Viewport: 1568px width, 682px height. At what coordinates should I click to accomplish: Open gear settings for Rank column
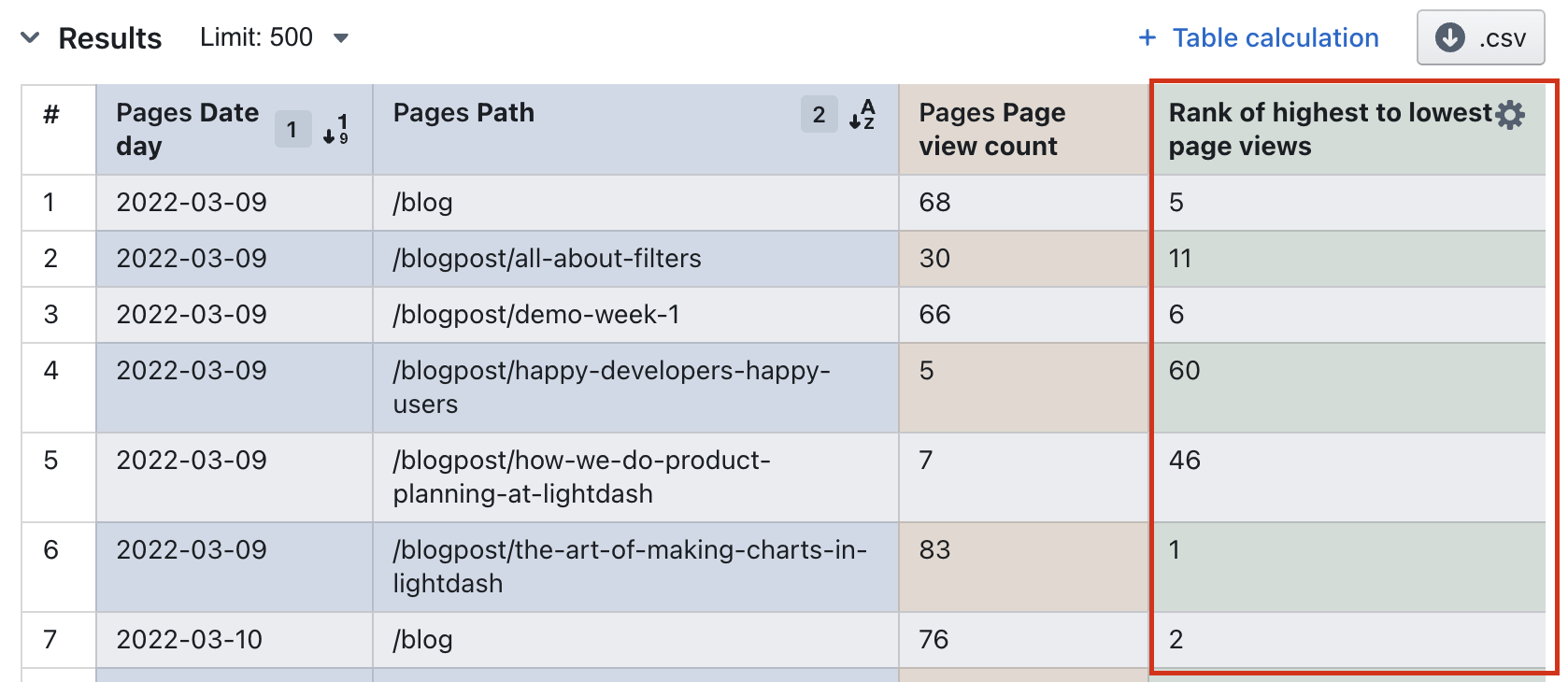pyautogui.click(x=1509, y=114)
